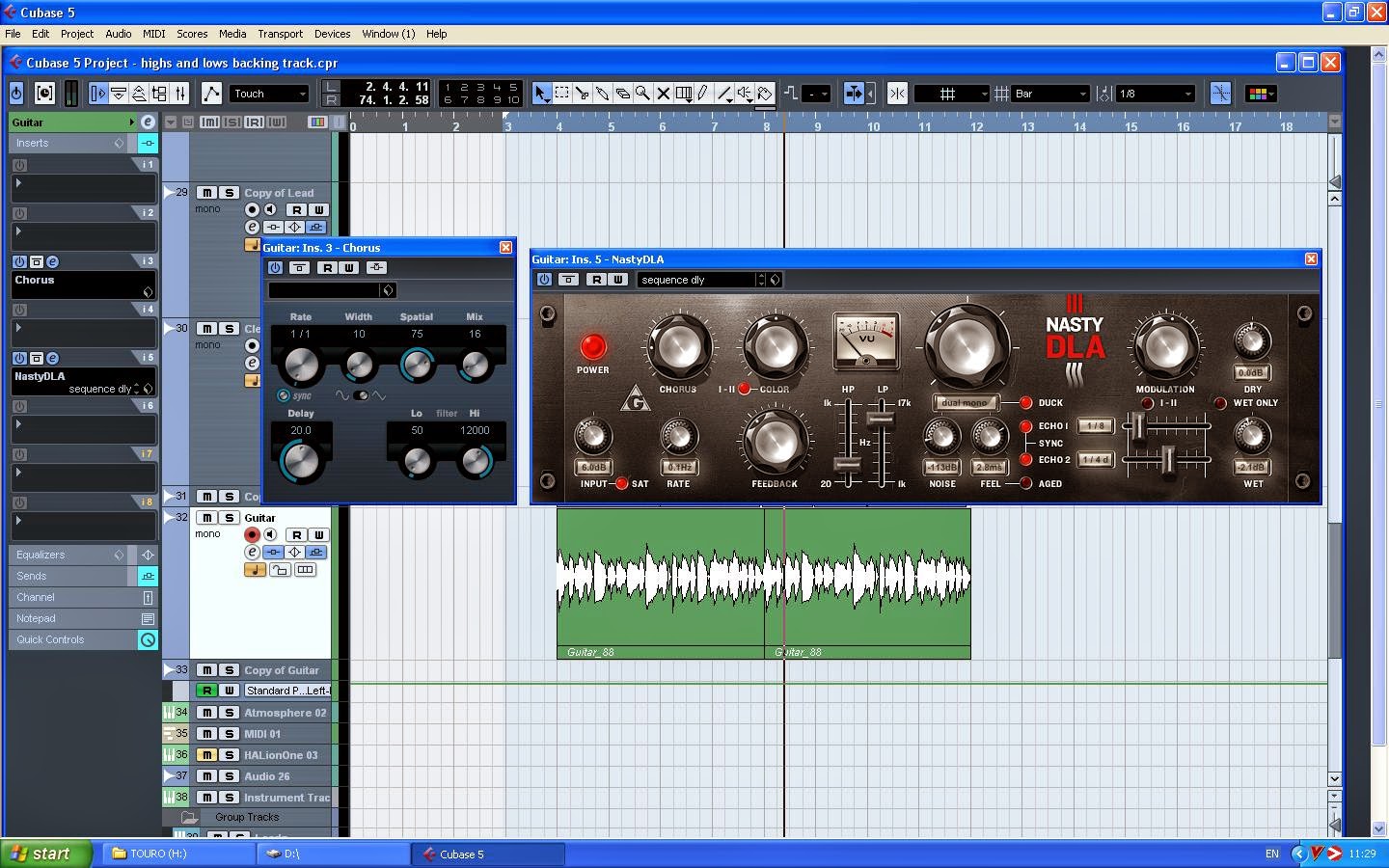Open the Transport menu

(281, 34)
